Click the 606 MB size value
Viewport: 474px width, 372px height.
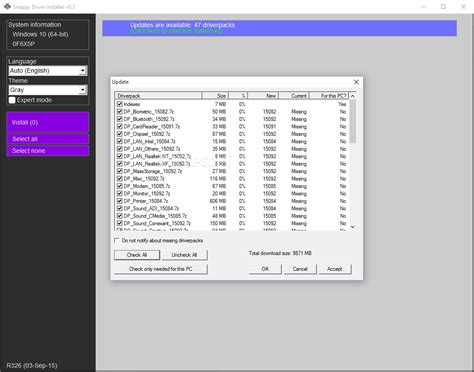click(218, 201)
